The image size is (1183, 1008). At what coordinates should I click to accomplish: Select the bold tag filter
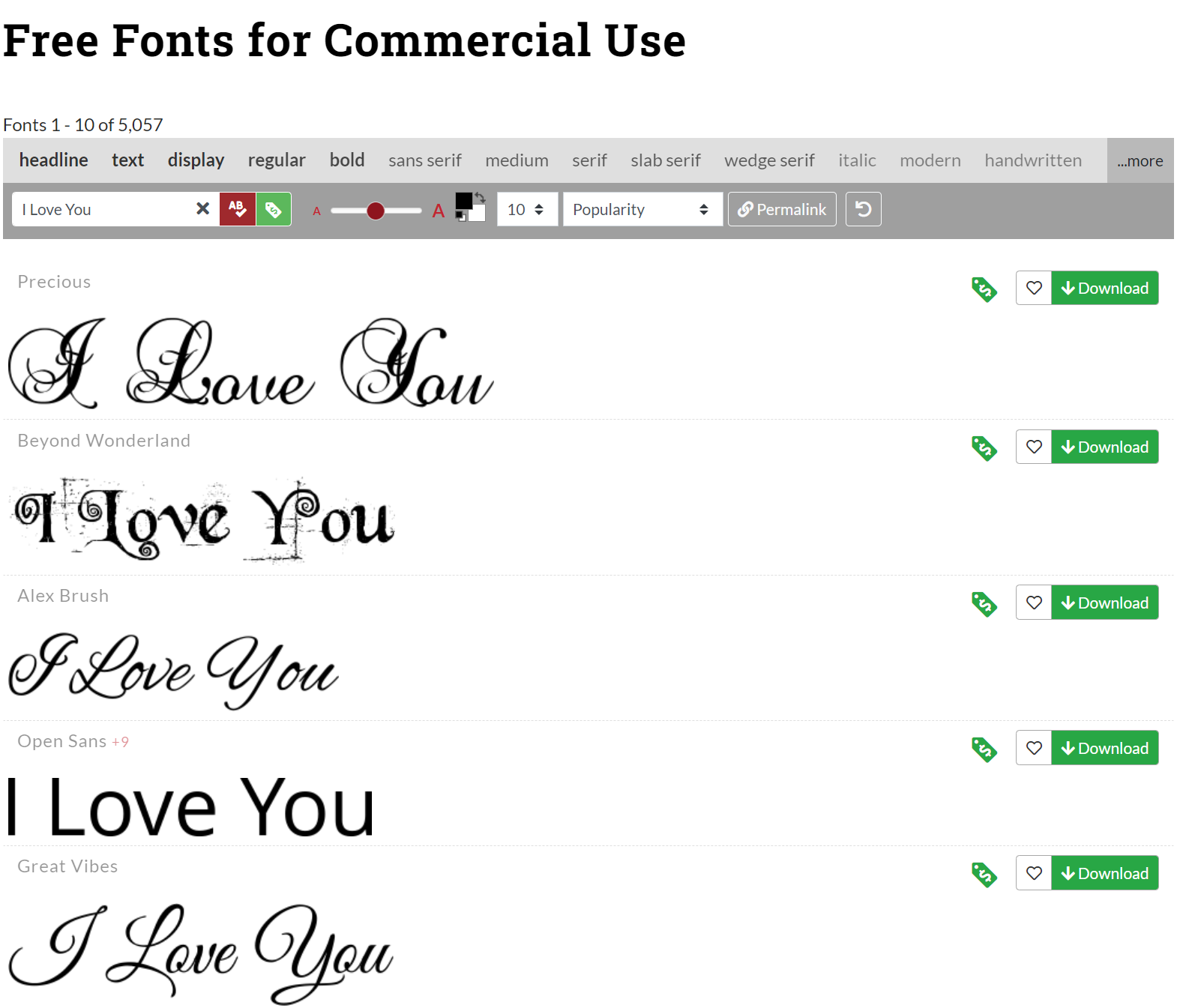point(347,160)
